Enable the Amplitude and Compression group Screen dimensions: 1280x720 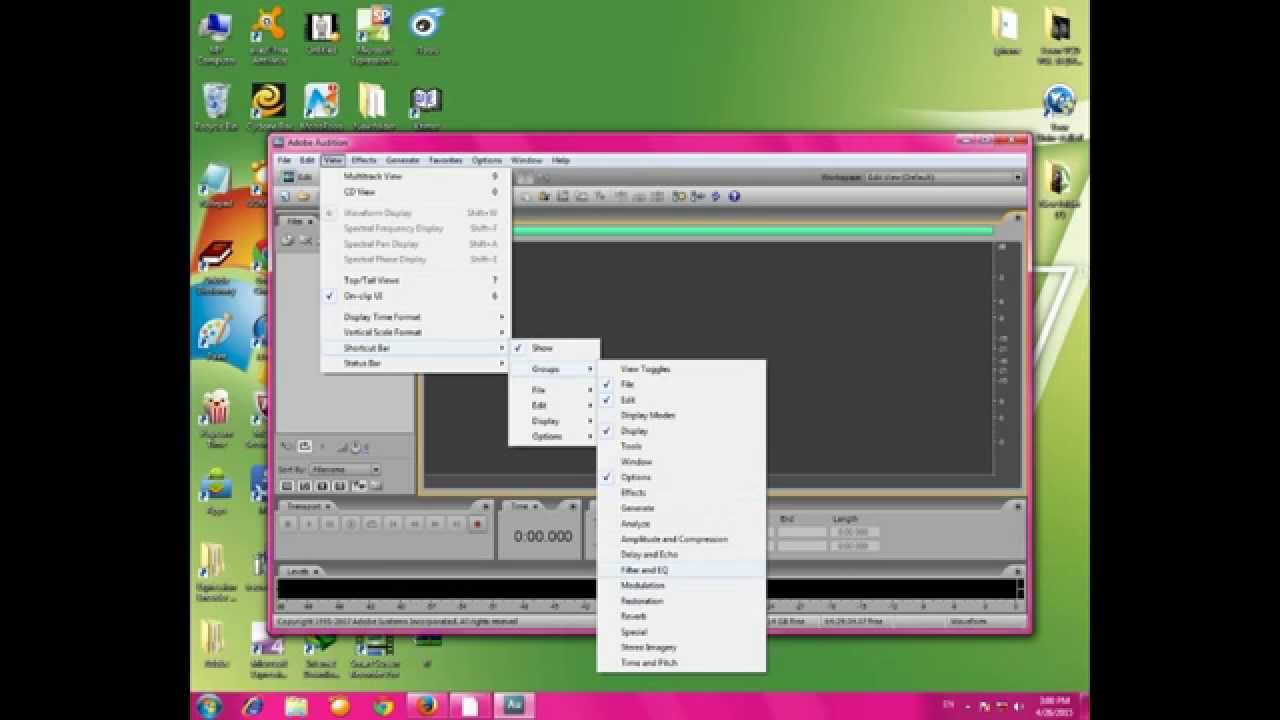[681, 539]
